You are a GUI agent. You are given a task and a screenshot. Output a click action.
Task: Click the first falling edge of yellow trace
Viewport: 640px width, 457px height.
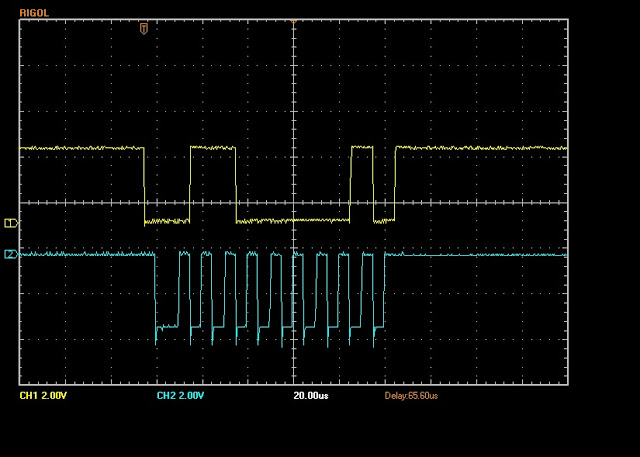[145, 185]
